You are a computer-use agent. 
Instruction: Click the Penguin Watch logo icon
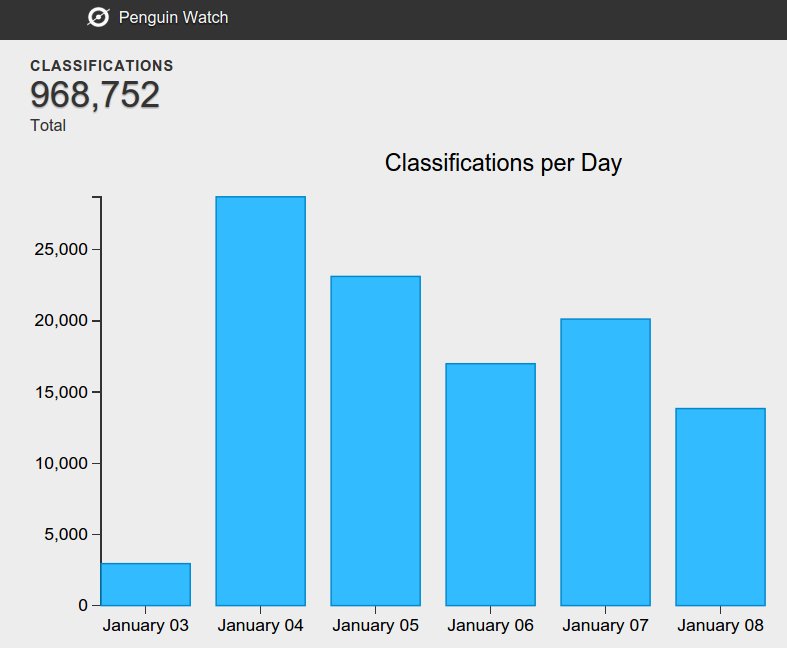tap(98, 17)
